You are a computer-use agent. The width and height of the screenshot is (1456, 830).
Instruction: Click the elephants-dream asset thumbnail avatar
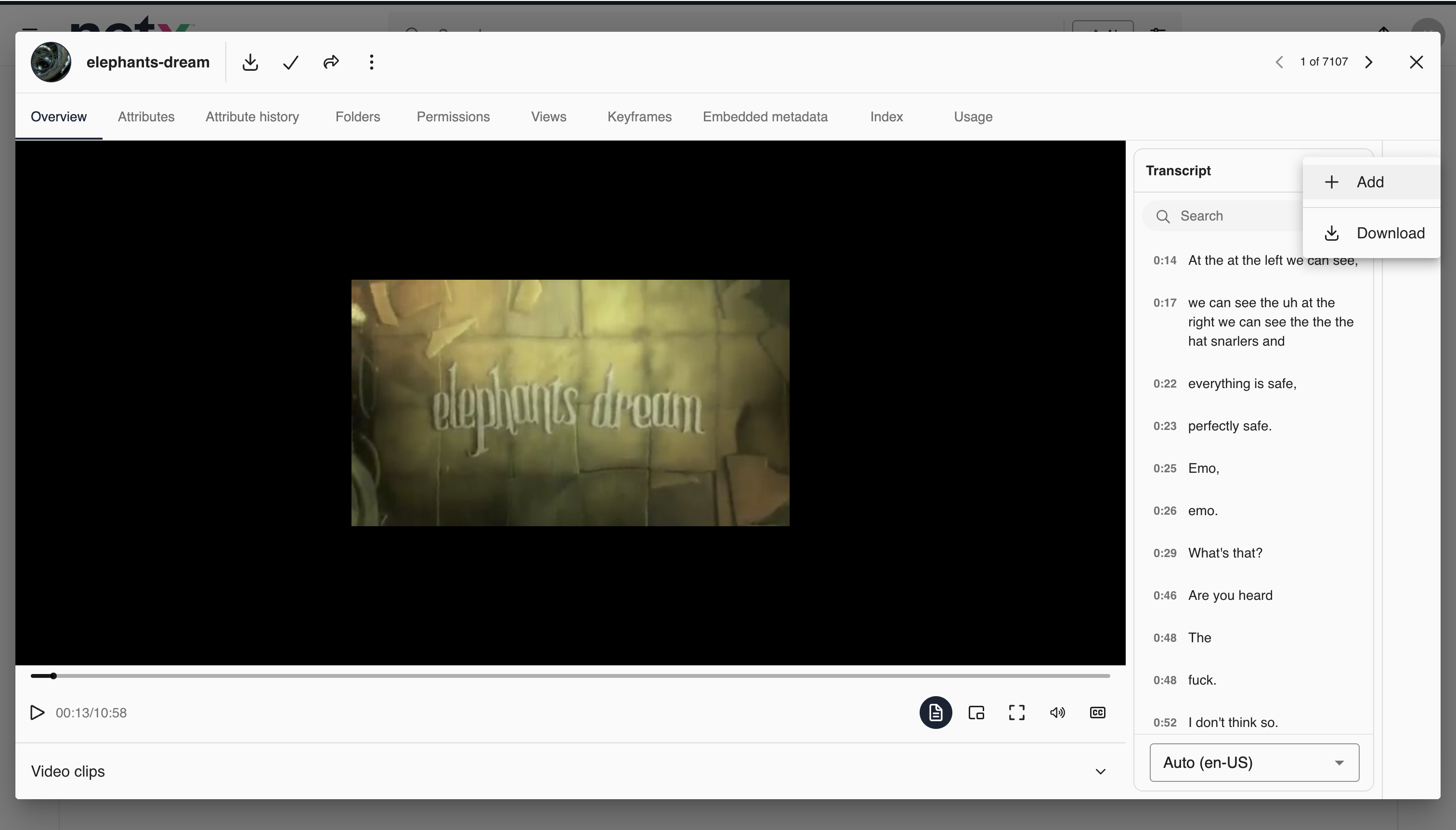point(51,62)
